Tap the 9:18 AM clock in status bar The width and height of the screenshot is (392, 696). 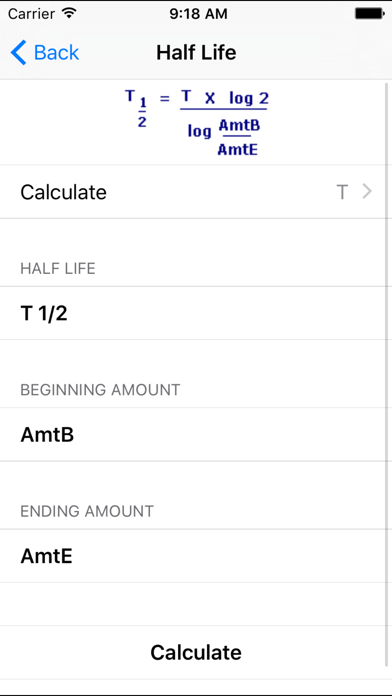pos(198,14)
